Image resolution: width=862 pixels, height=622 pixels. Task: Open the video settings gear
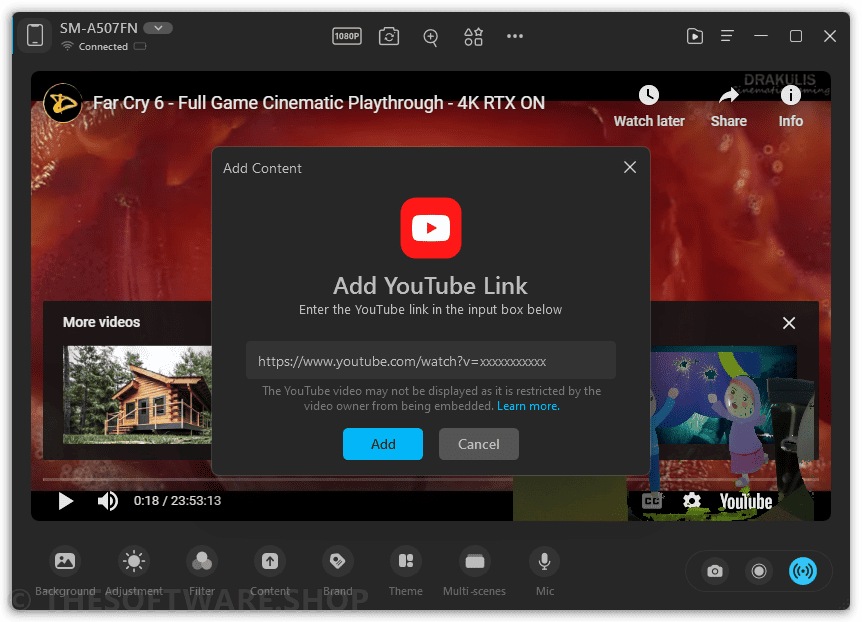692,501
